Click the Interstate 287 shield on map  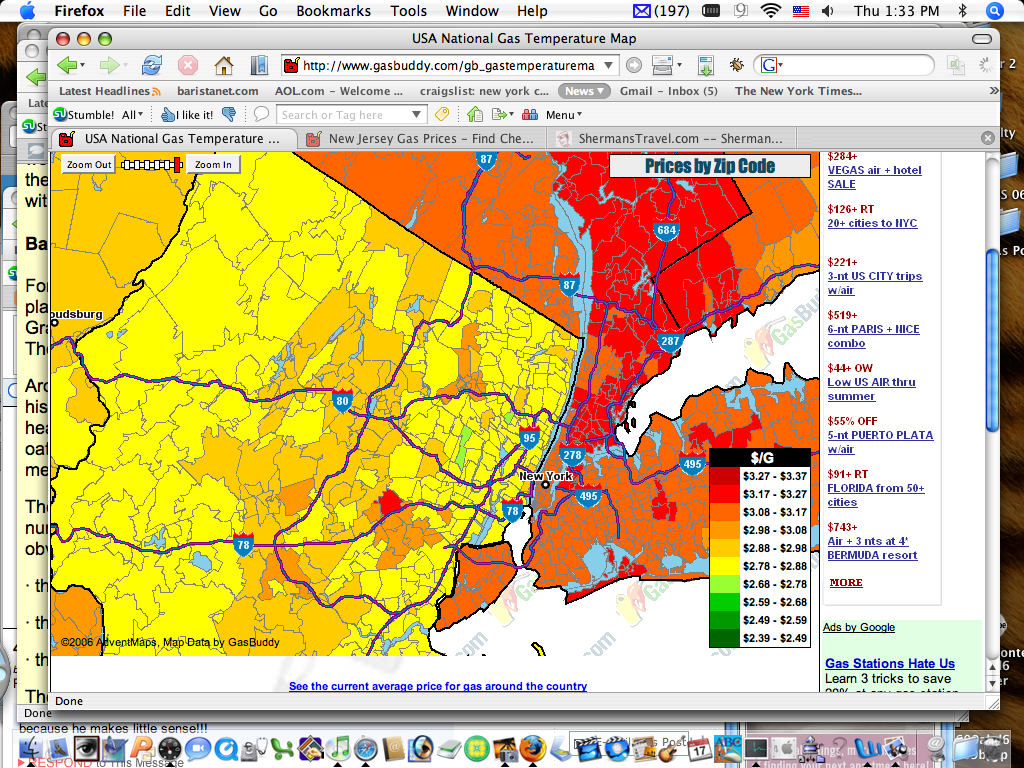(670, 340)
